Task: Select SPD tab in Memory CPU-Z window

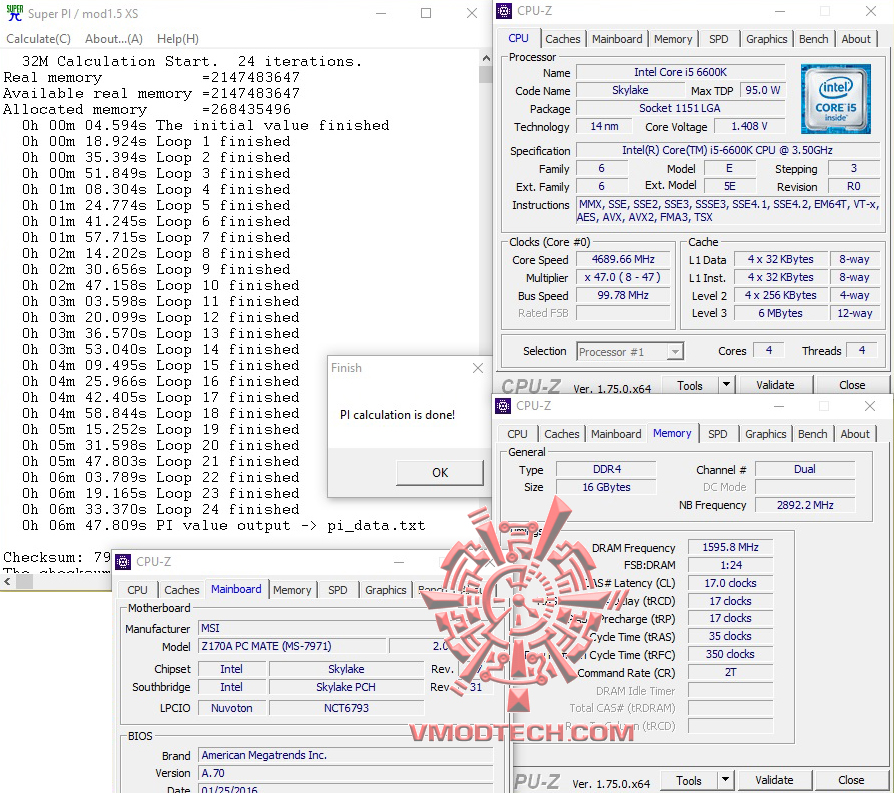Action: click(x=717, y=434)
